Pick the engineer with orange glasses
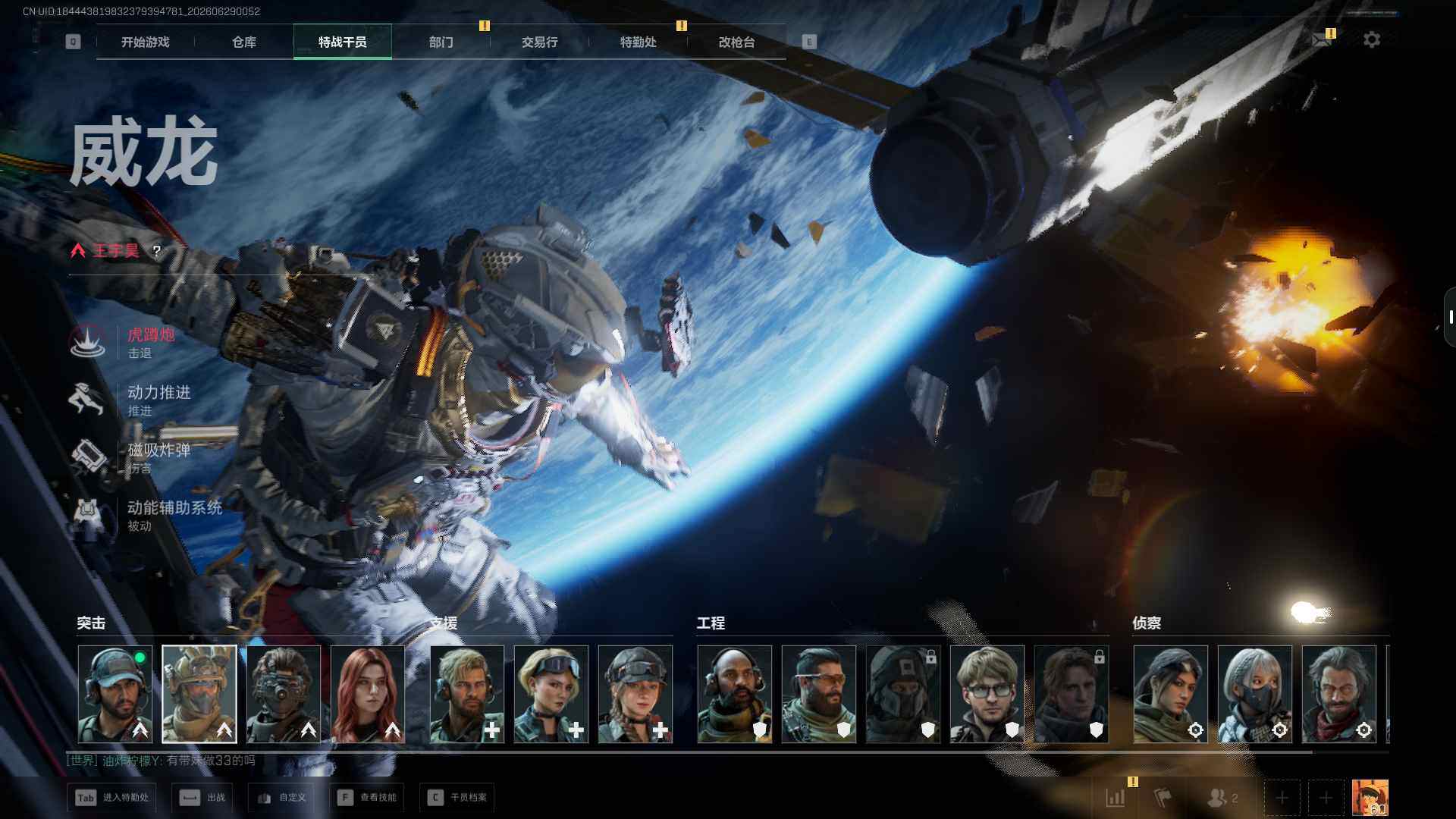 819,694
